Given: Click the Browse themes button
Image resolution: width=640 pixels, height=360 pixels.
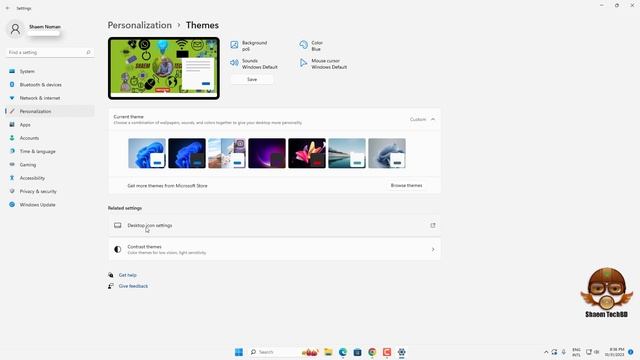Looking at the screenshot, I should click(406, 185).
